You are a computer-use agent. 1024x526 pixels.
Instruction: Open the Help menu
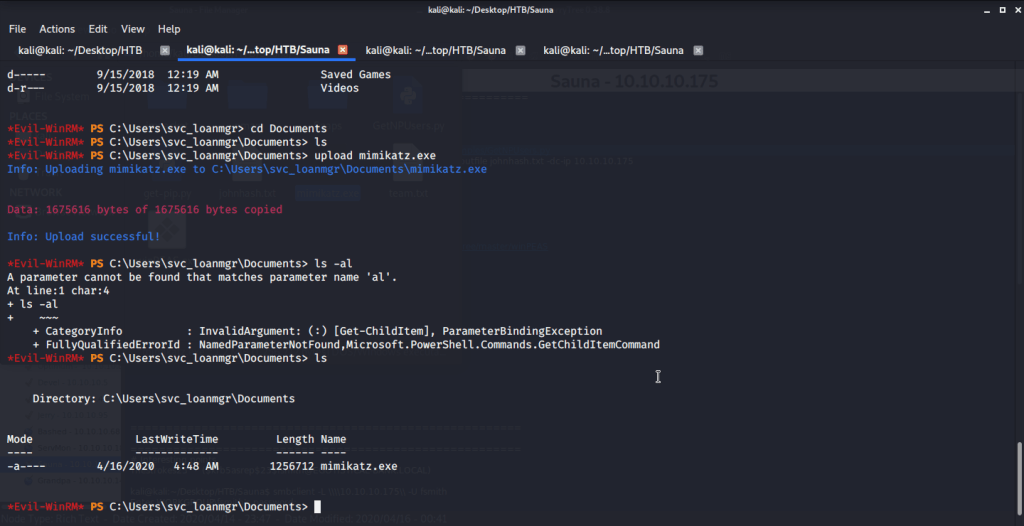click(169, 29)
